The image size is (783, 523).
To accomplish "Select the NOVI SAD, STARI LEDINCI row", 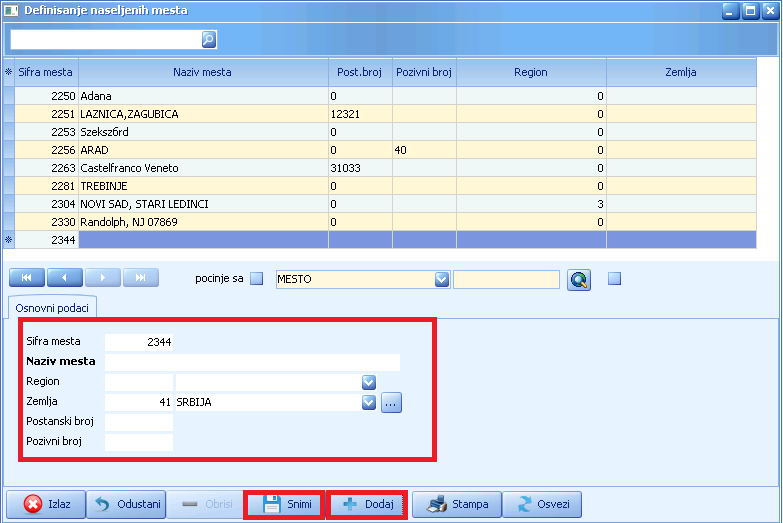I will [x=380, y=204].
